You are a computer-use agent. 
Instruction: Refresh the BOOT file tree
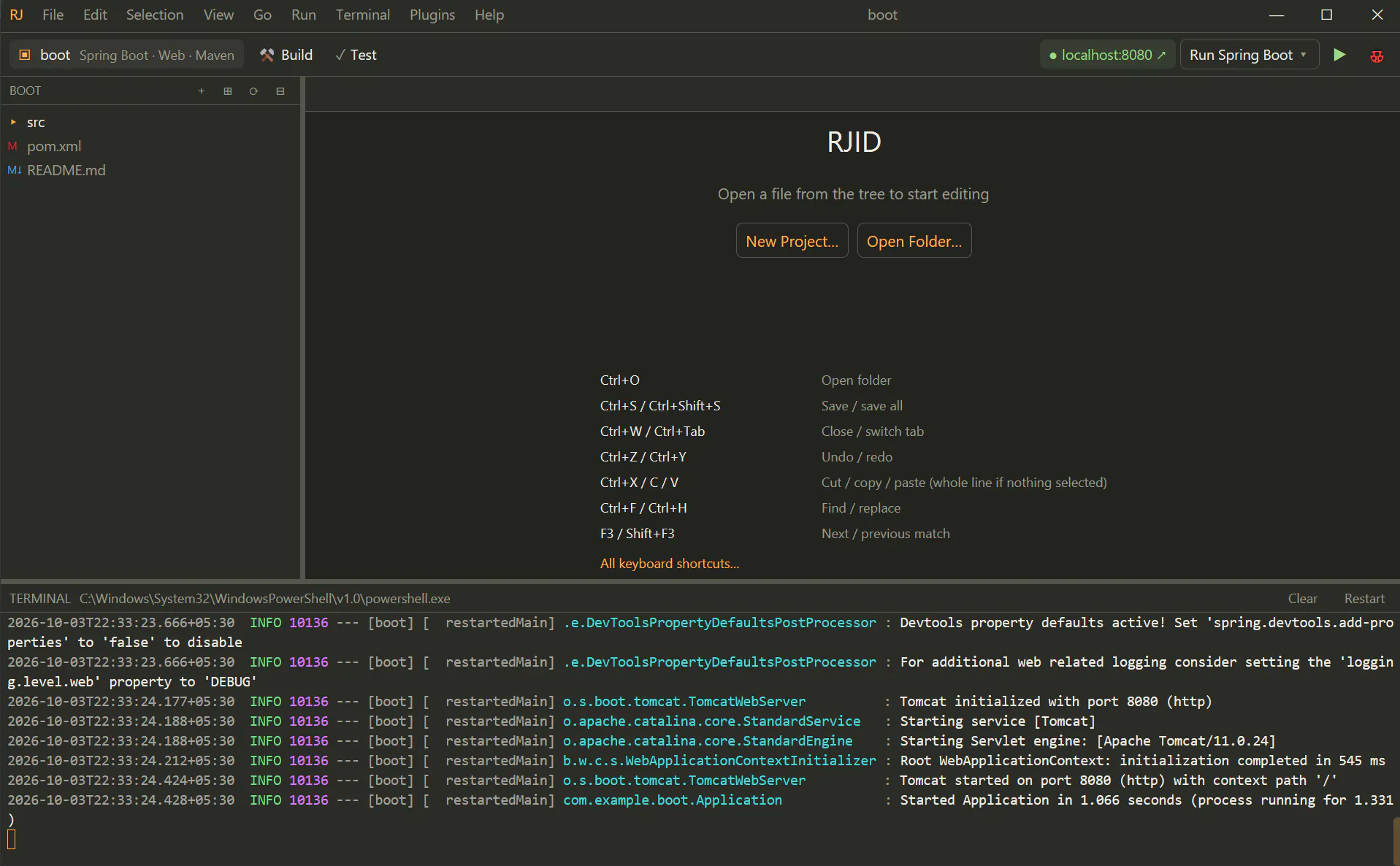pyautogui.click(x=254, y=91)
